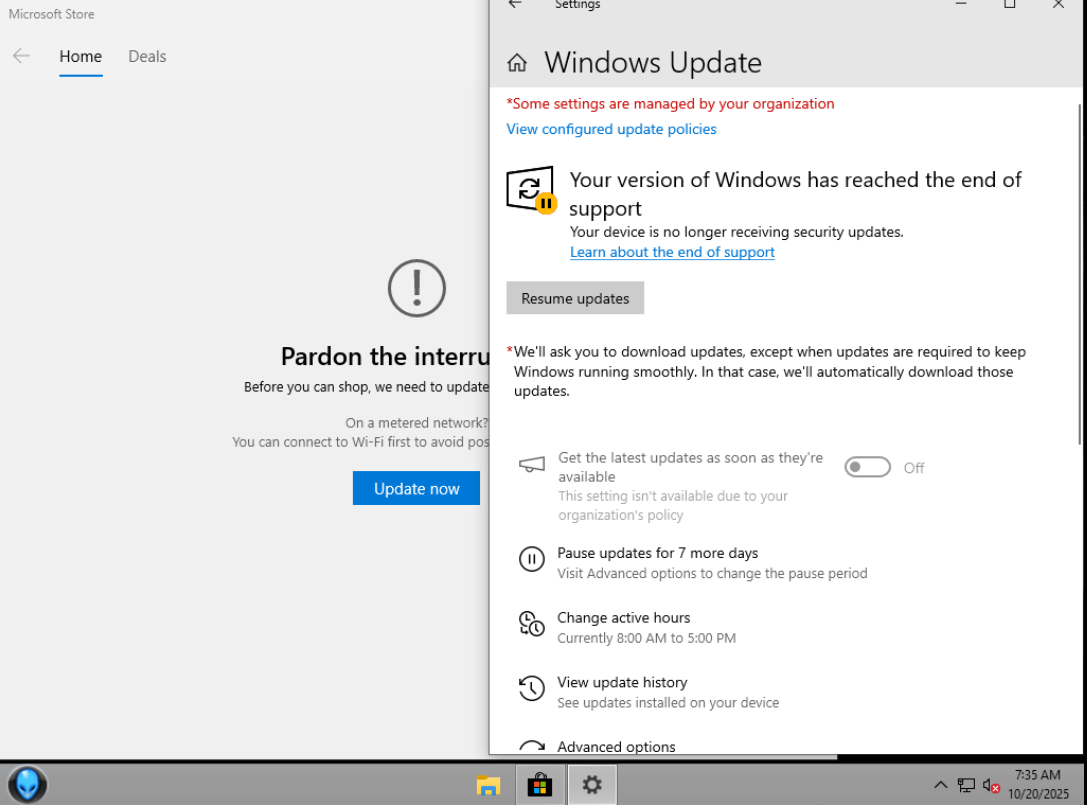Open Microsoft Store taskbar icon
This screenshot has width=1087, height=805.
point(539,785)
